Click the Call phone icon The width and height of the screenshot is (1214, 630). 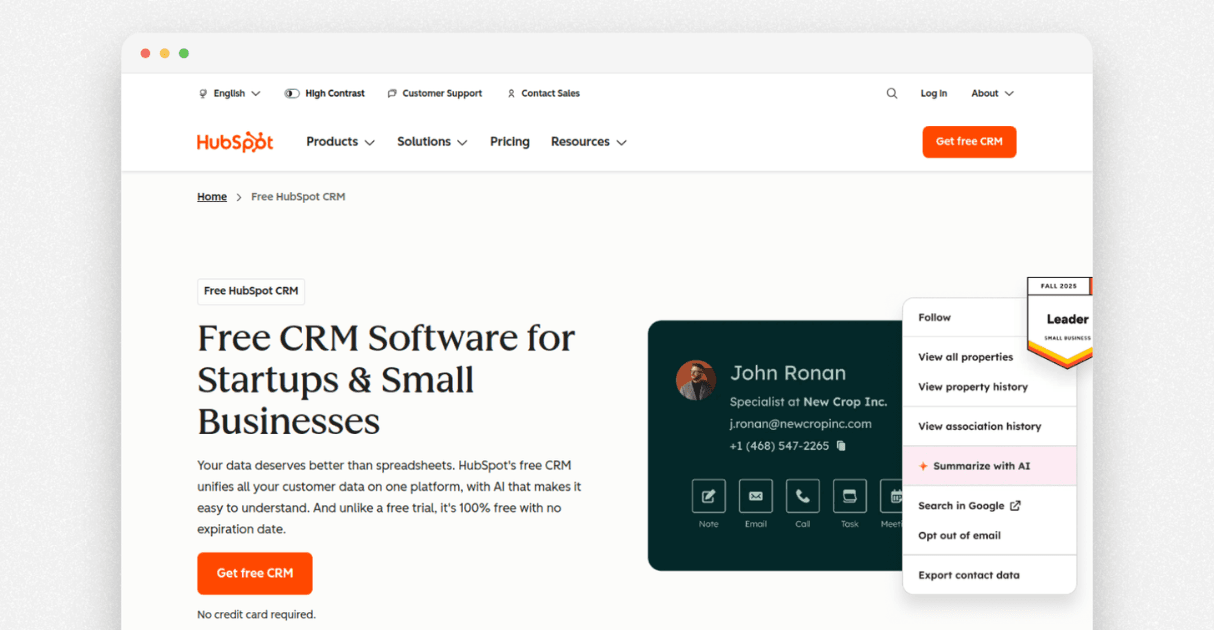pos(802,496)
